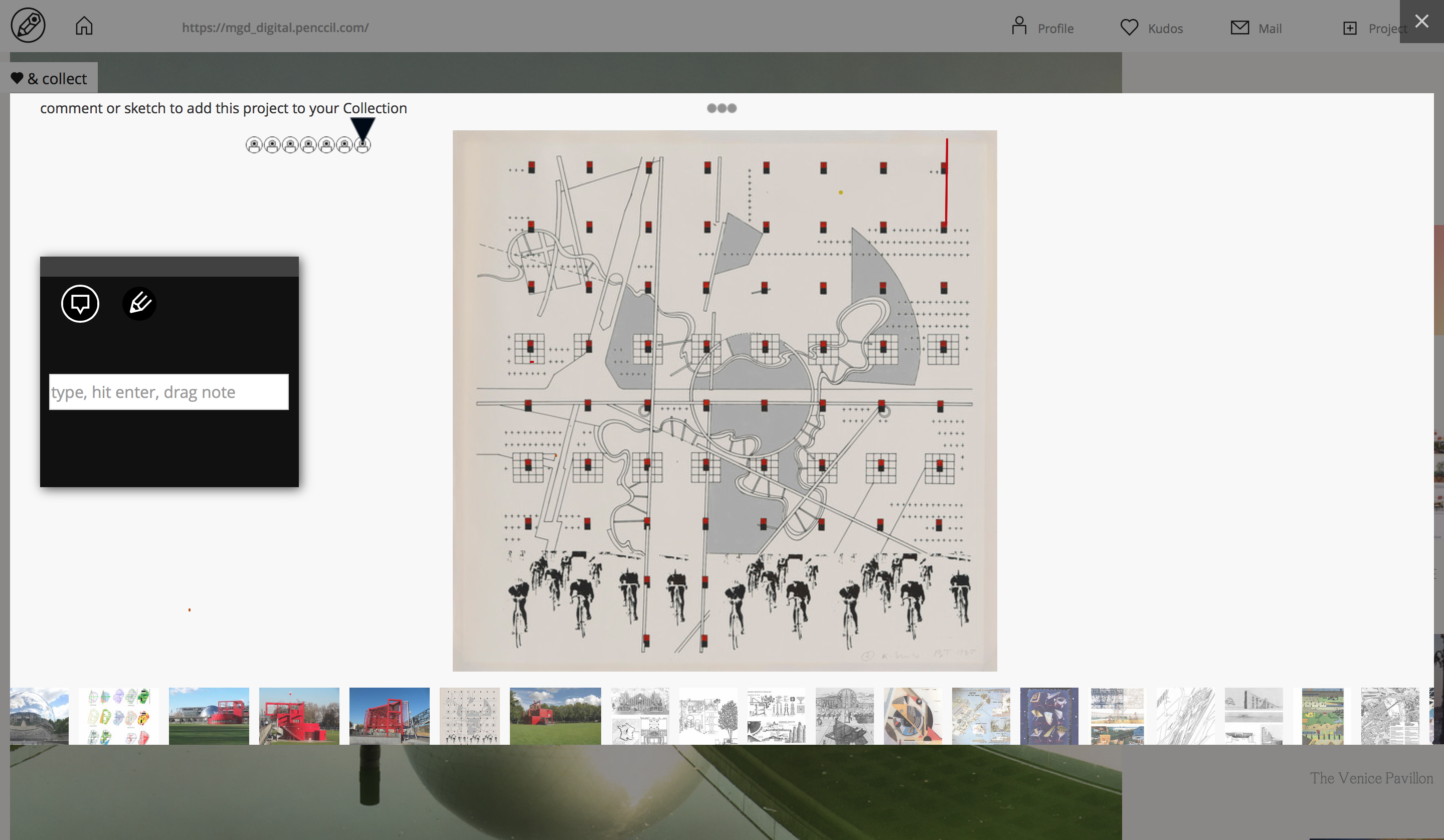
Task: Focus the 'type, hit enter, drag note' field
Action: 169,392
